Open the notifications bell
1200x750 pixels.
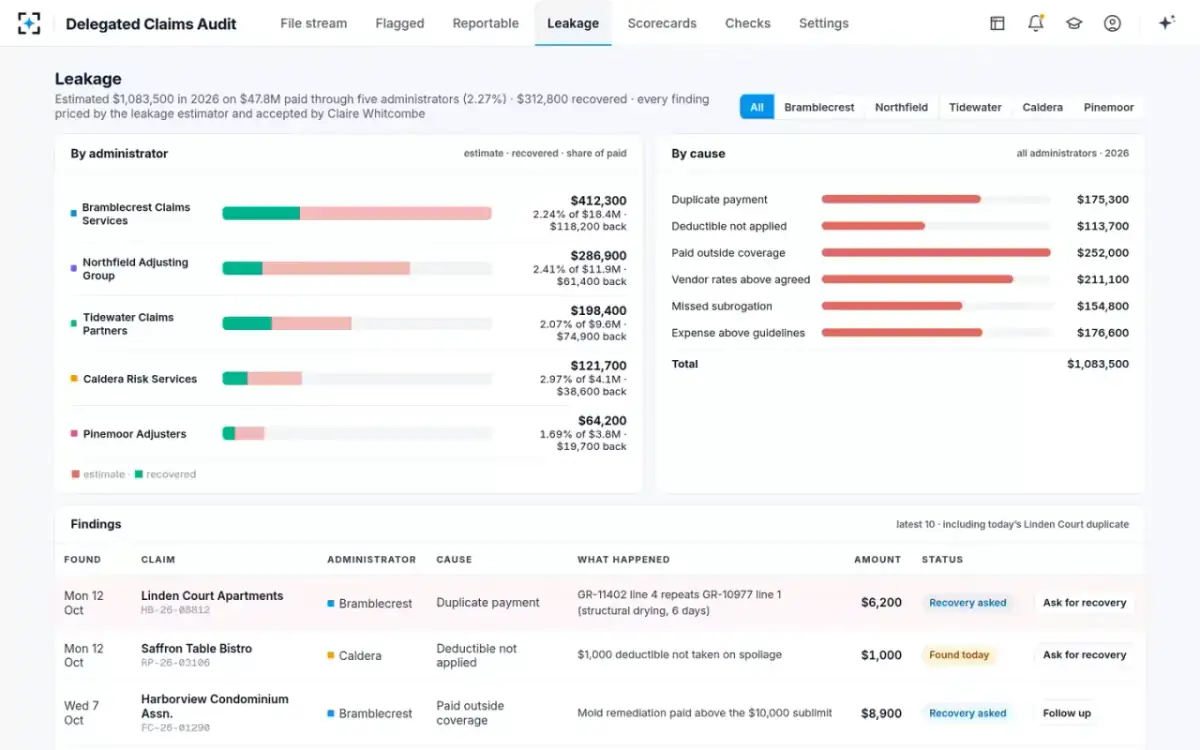point(1036,23)
